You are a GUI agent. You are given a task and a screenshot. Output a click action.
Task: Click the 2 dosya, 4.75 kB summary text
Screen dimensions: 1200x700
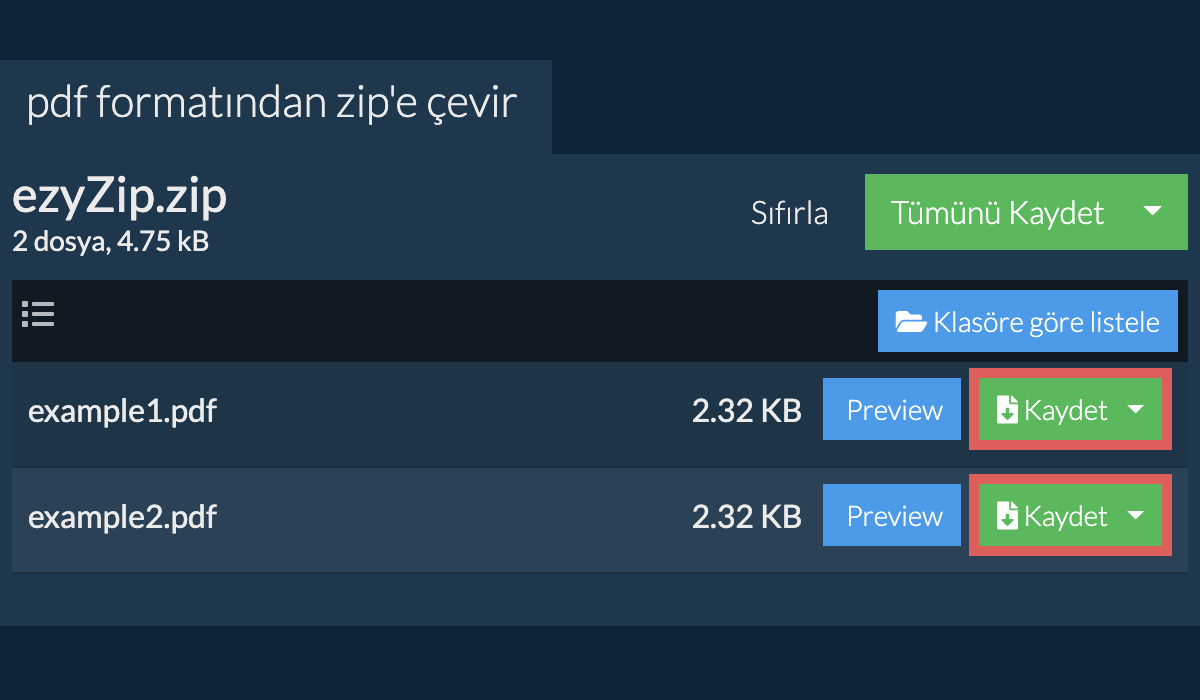click(110, 240)
